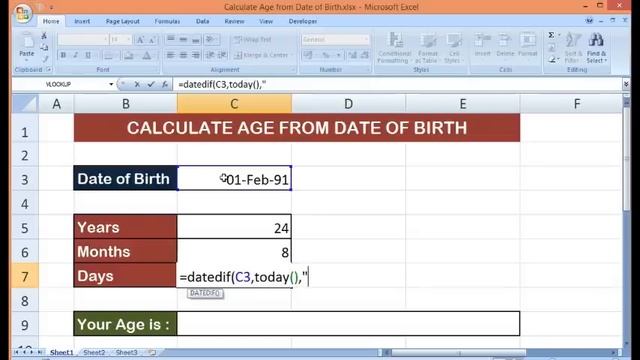Open Insert Function with the fx icon
Screen dimensions: 640x360
(164, 84)
